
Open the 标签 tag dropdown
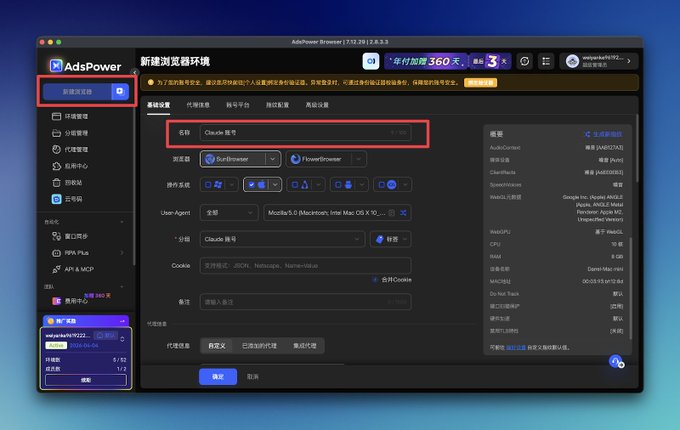click(x=391, y=239)
